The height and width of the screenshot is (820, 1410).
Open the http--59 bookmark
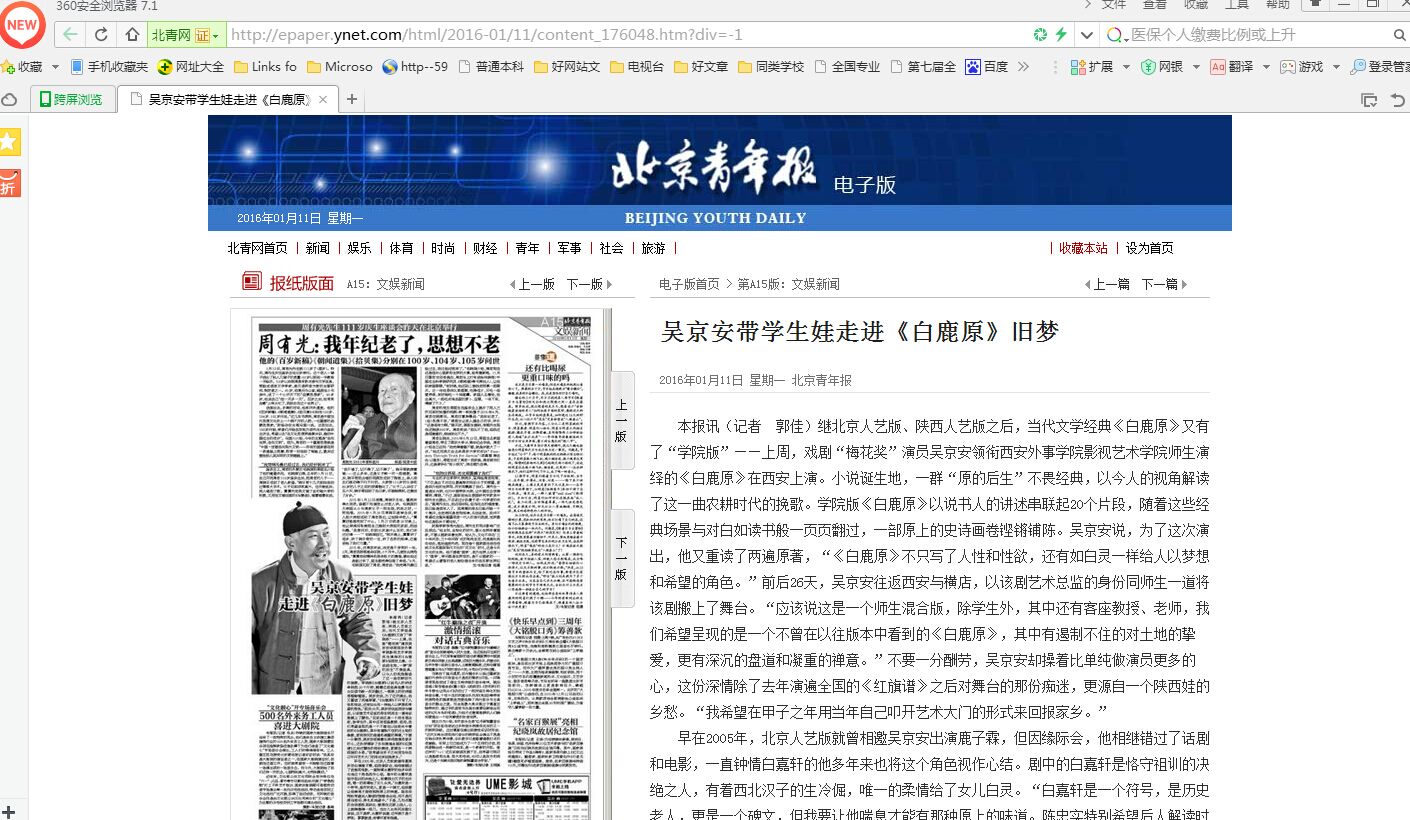pos(415,67)
